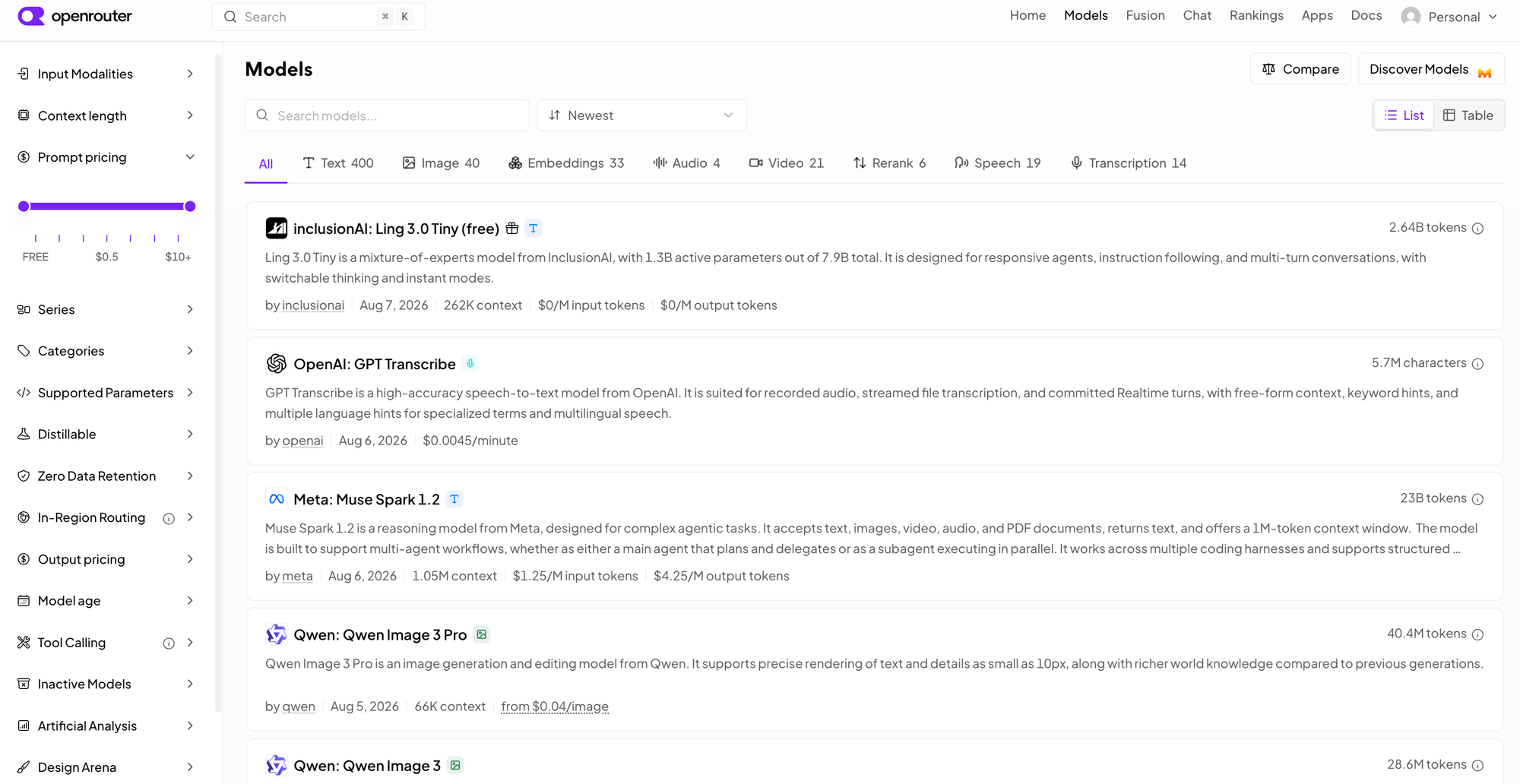Select the All models tab
Screen dimensions: 1520x784
click(266, 163)
